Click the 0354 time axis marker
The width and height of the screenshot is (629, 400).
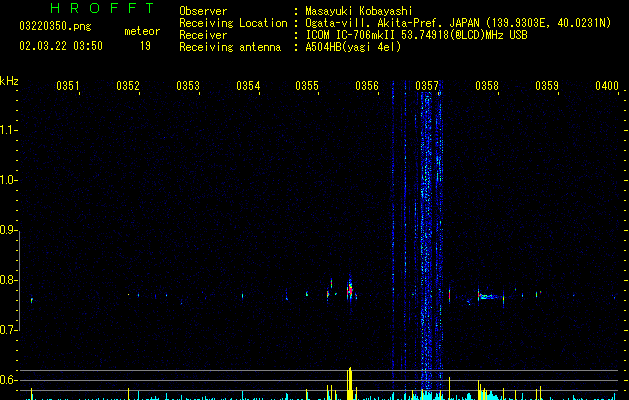248,85
